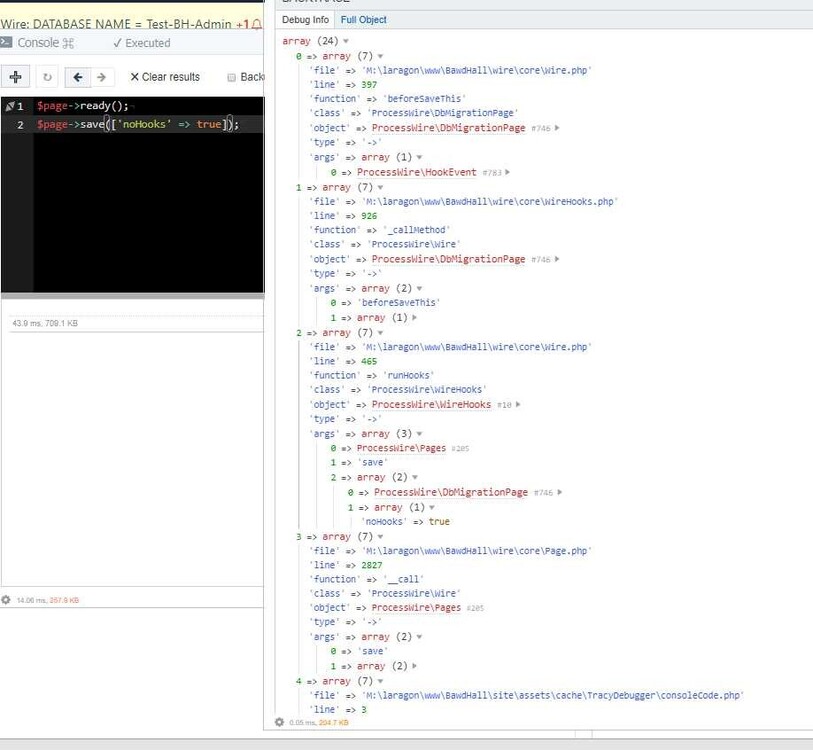Click the notification bell icon
The image size is (813, 750).
click(257, 23)
